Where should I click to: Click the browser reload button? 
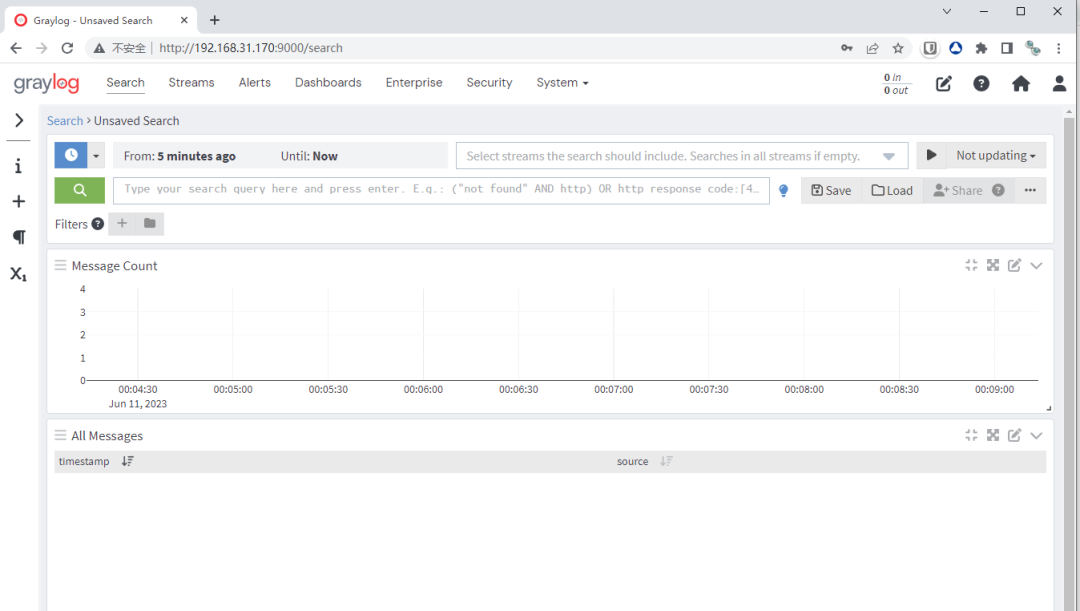coord(67,48)
